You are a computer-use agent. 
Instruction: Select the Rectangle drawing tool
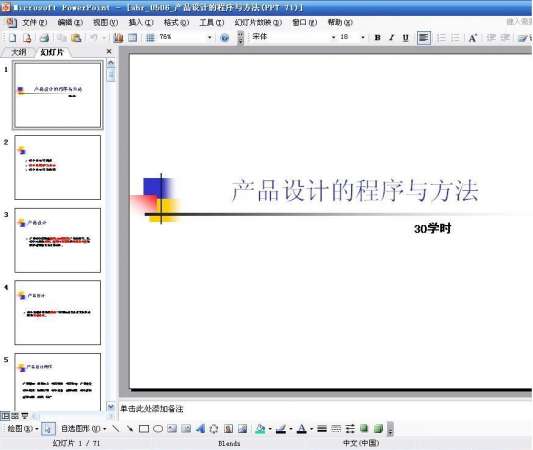[144, 429]
